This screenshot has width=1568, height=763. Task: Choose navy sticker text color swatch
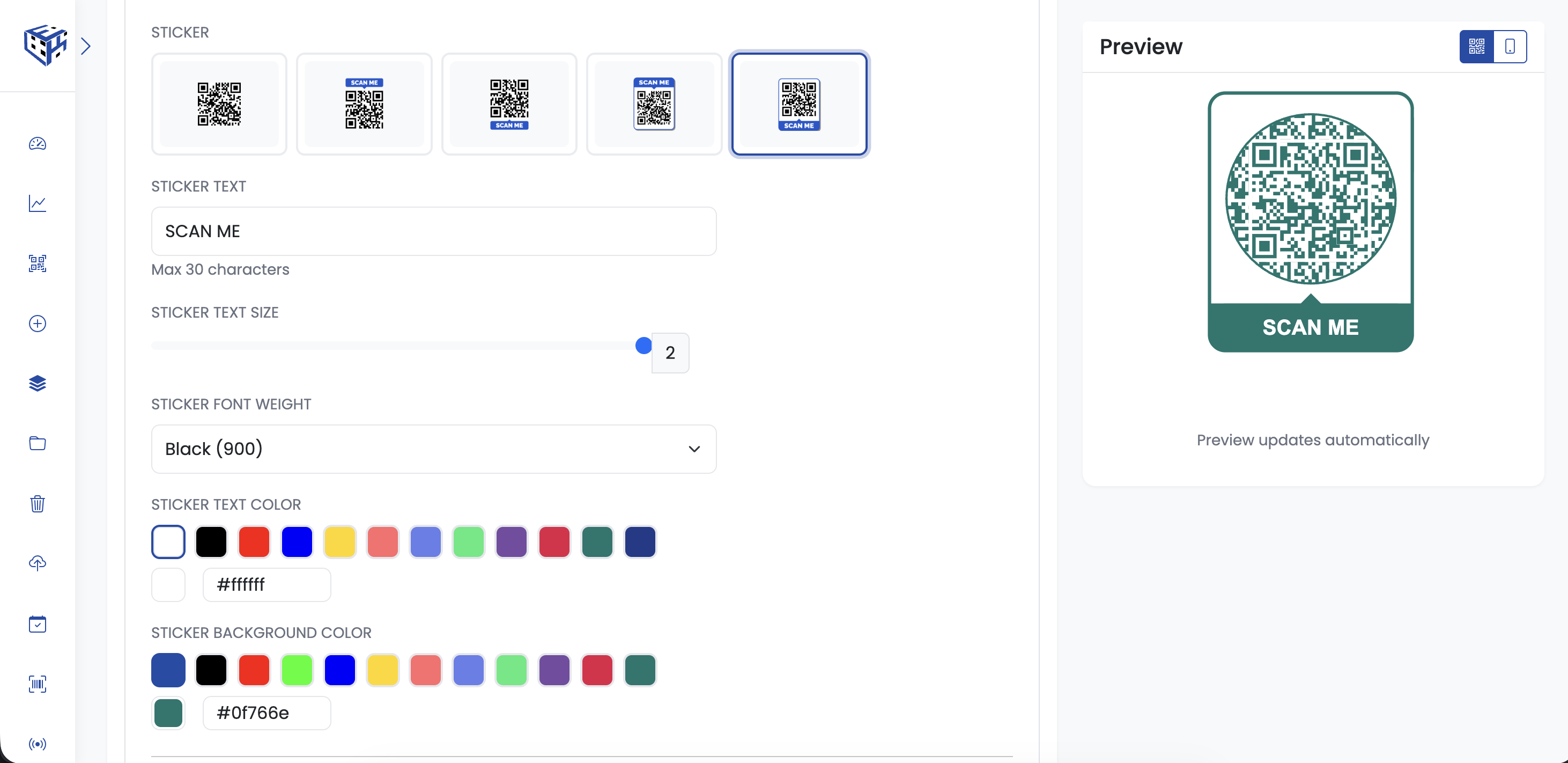(x=640, y=542)
